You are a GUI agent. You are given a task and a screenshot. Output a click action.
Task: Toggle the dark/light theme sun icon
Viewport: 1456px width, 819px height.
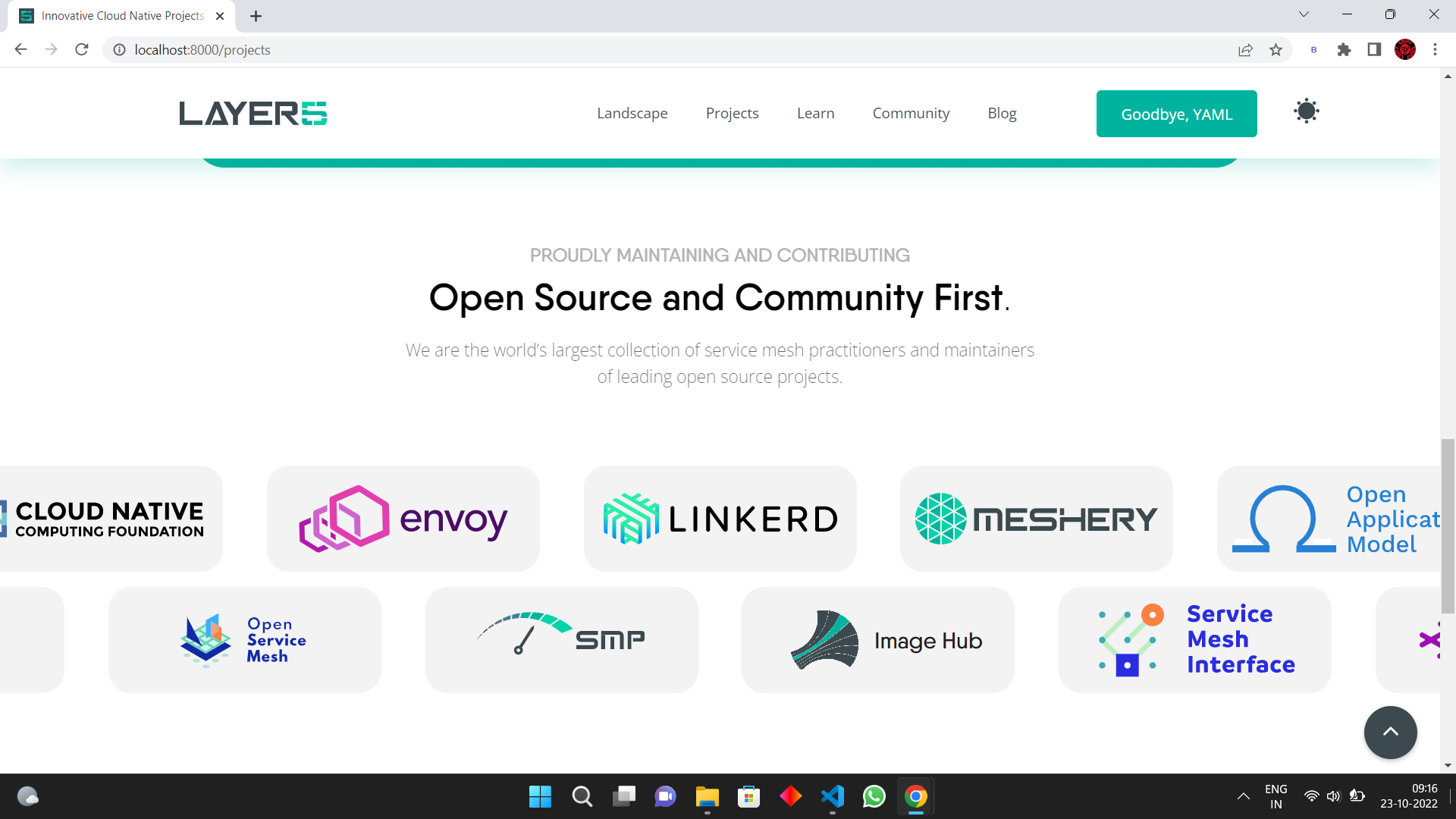pyautogui.click(x=1306, y=111)
